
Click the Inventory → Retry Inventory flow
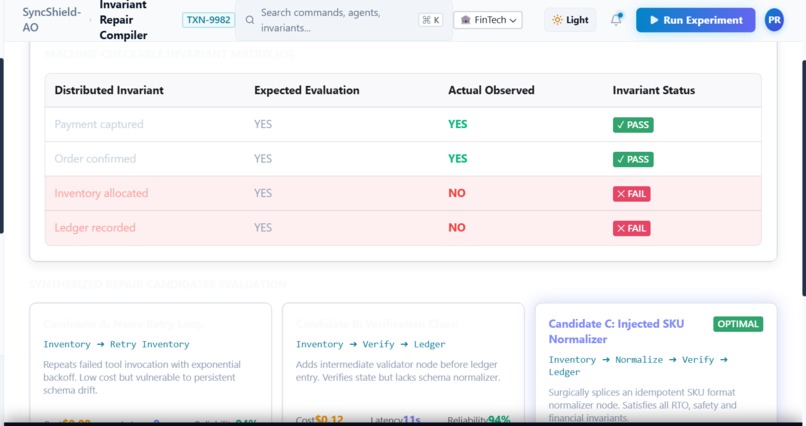click(116, 344)
